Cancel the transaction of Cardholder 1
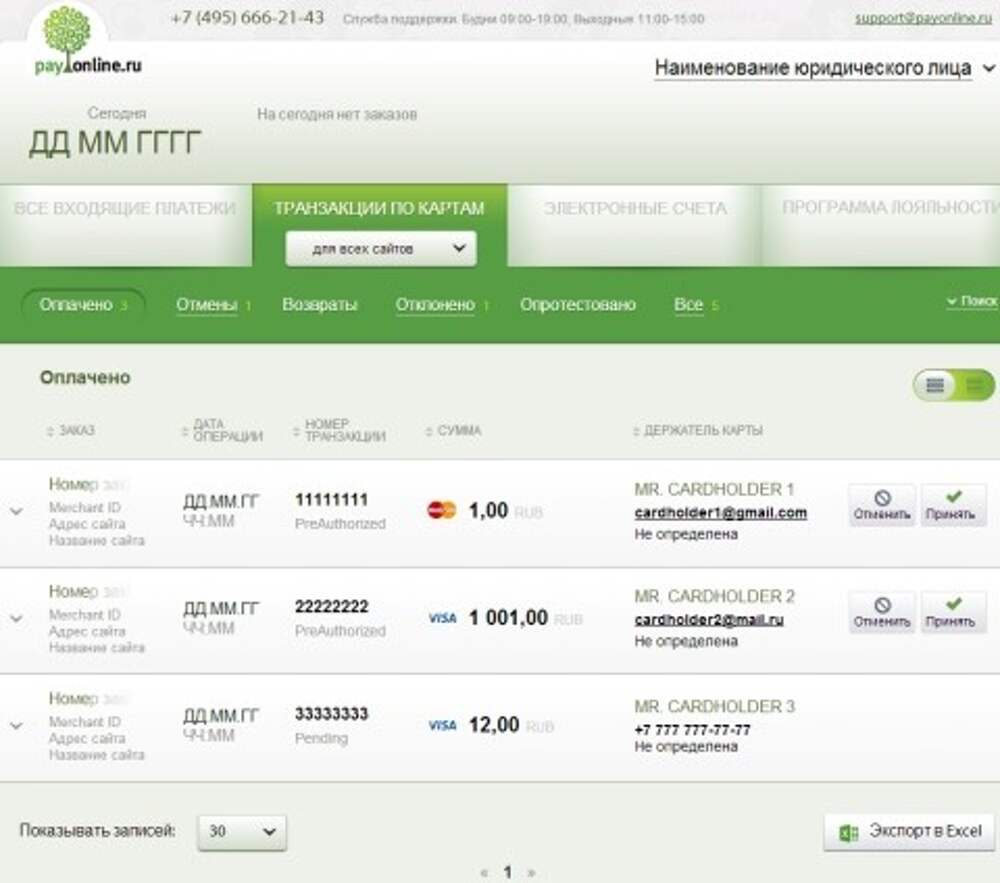The width and height of the screenshot is (1000, 883). [881, 505]
